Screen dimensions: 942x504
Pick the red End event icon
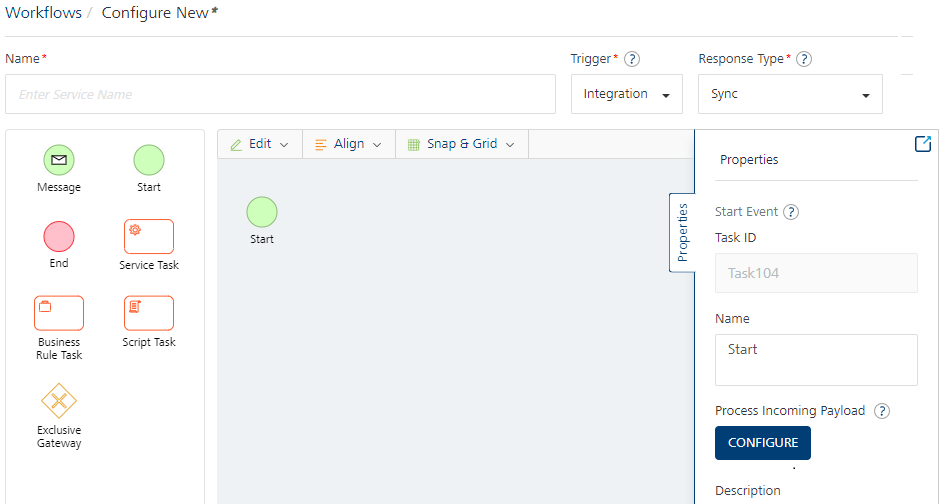pos(59,237)
